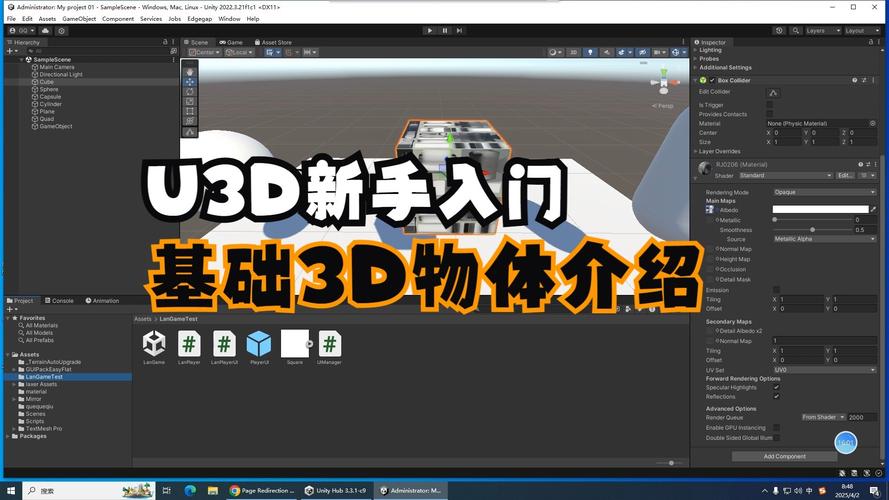889x500 pixels.
Task: Adjust the Metallic slider
Action: pyautogui.click(x=812, y=220)
